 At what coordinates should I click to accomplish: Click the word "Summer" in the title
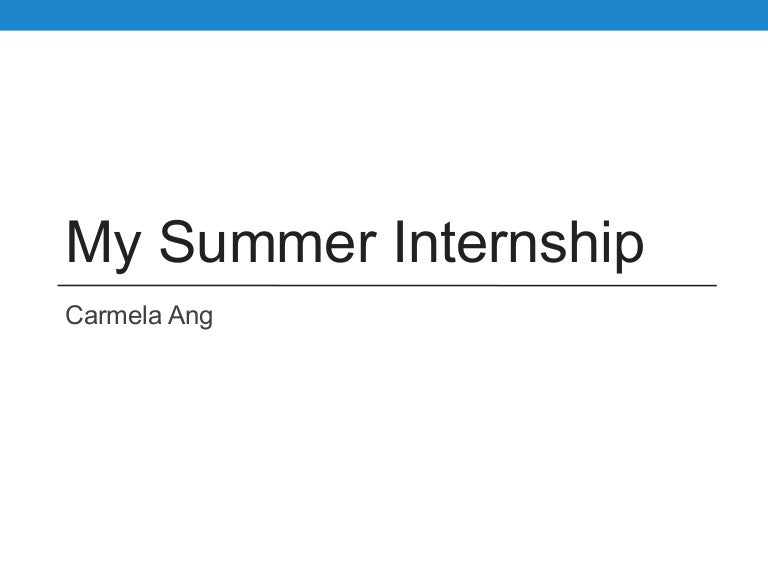tap(267, 242)
